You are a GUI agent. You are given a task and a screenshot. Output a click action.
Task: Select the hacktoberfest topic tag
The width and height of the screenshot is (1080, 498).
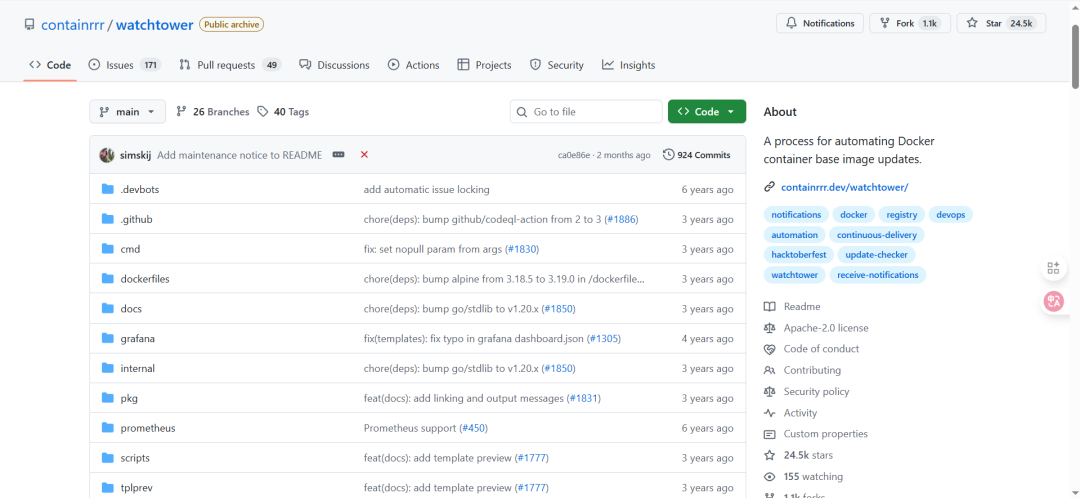[799, 255]
